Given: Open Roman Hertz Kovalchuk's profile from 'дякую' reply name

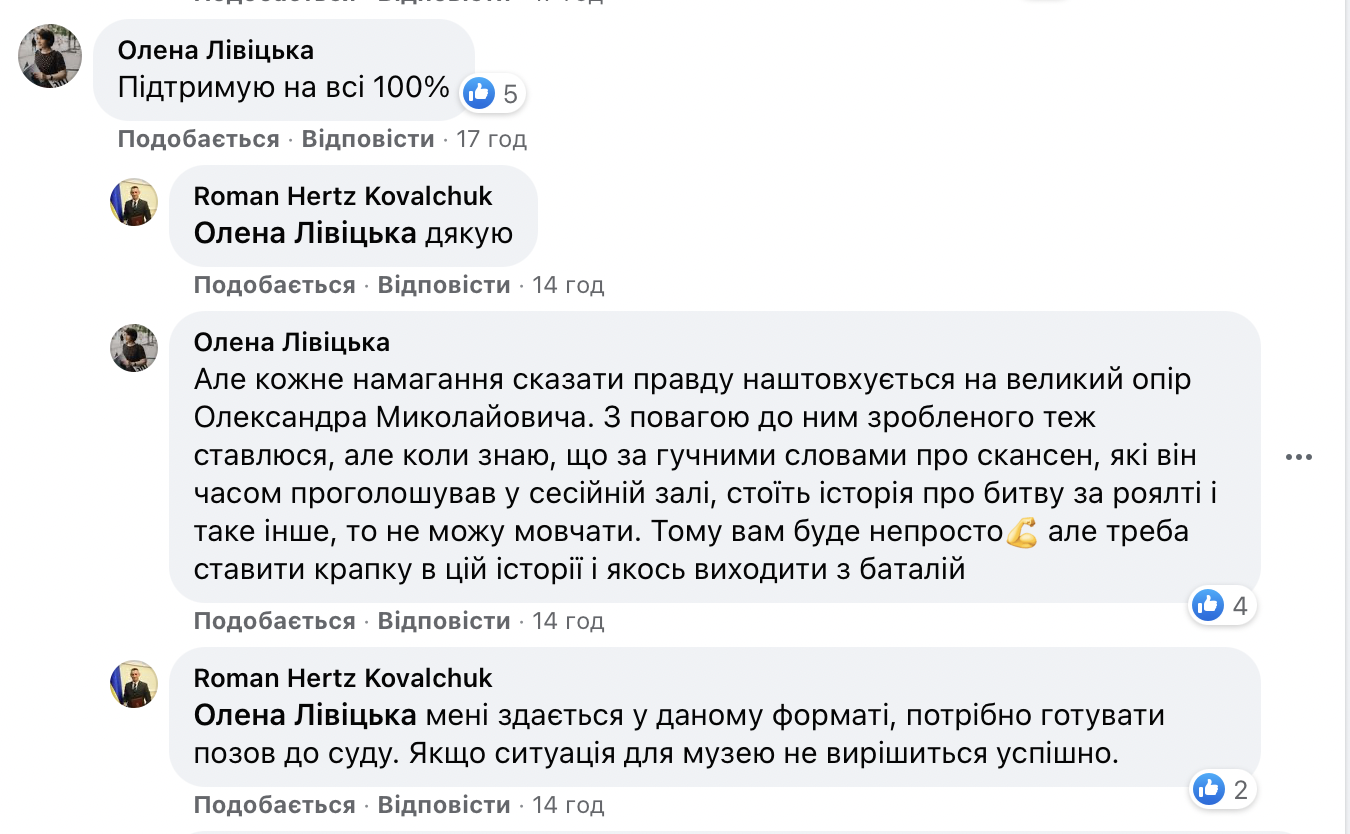Looking at the screenshot, I should click(x=343, y=196).
